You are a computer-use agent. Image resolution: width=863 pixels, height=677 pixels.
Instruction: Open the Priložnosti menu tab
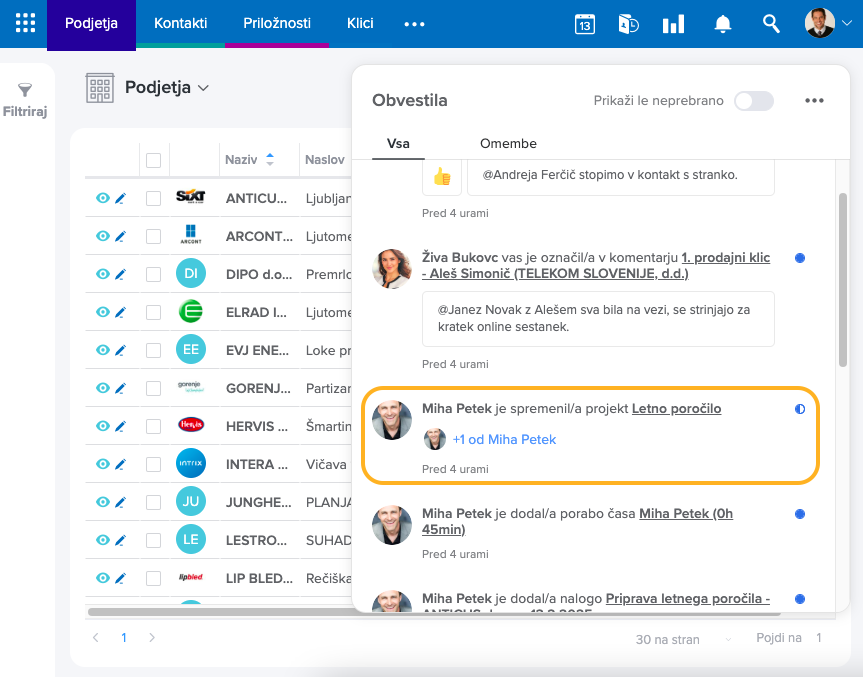point(277,23)
